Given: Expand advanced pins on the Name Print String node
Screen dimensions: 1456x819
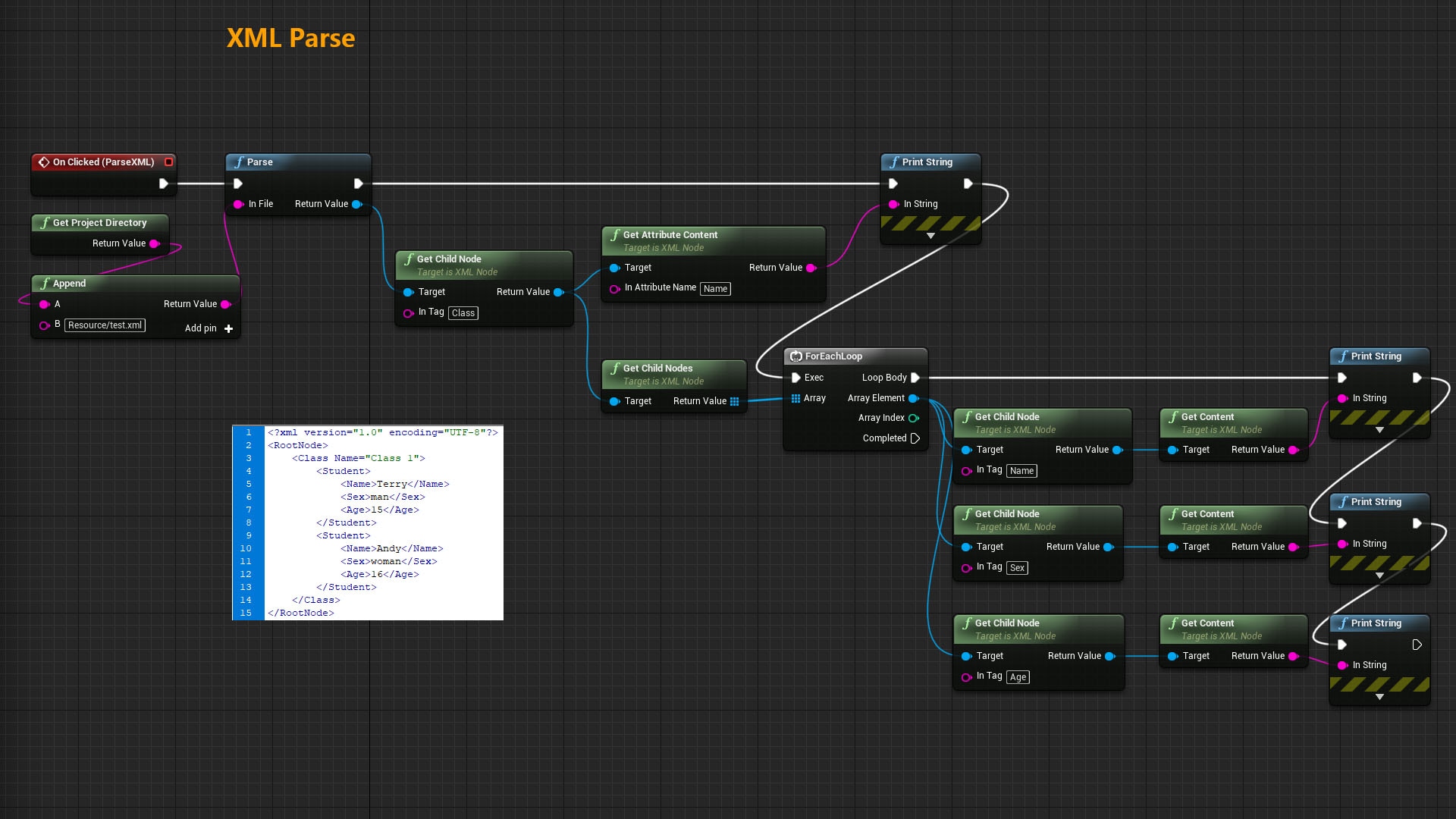Looking at the screenshot, I should coord(1379,429).
